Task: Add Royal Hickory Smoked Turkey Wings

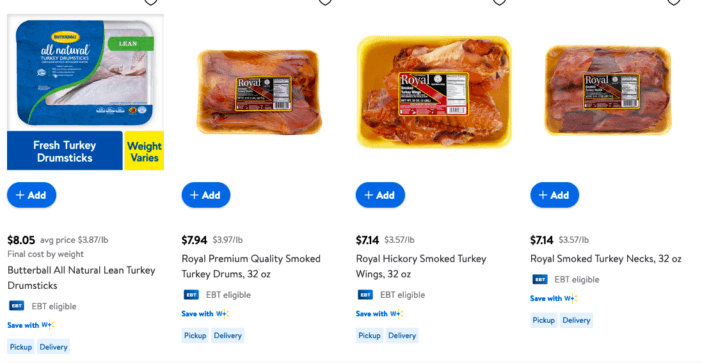Action: [380, 195]
